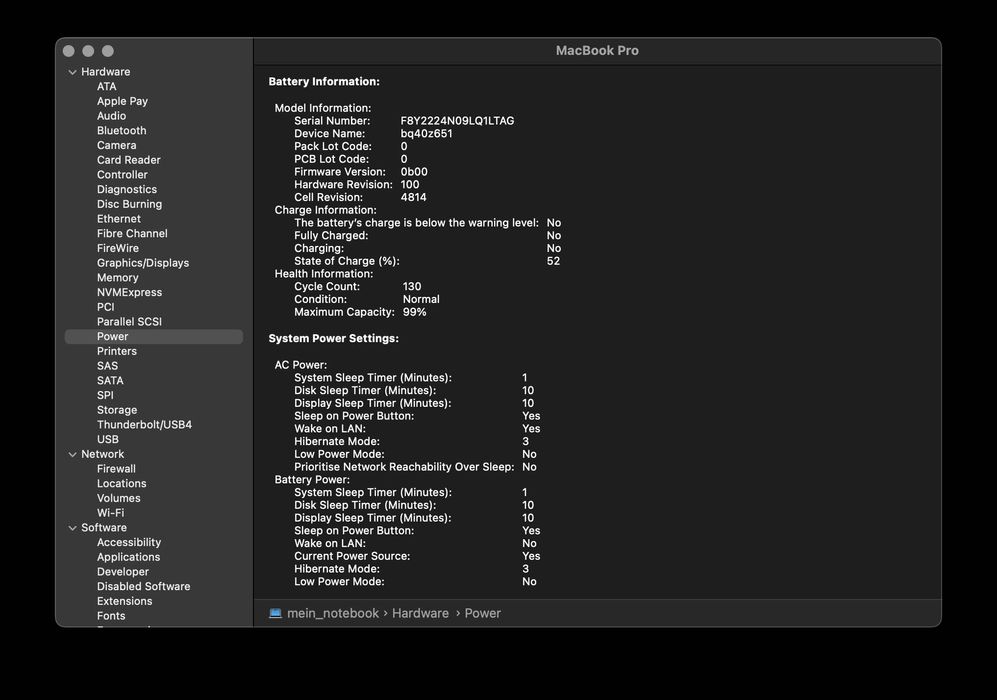Click the red close window button
The height and width of the screenshot is (700, 997).
pos(69,51)
